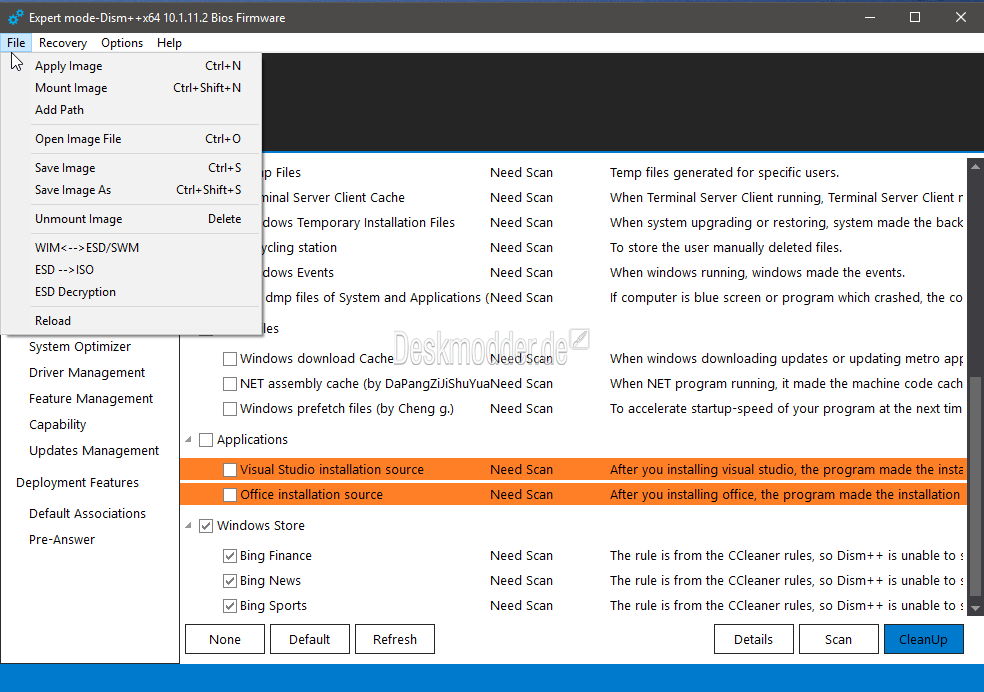Check NET assembly cache checkbox
Viewport: 984px width, 692px height.
[230, 384]
